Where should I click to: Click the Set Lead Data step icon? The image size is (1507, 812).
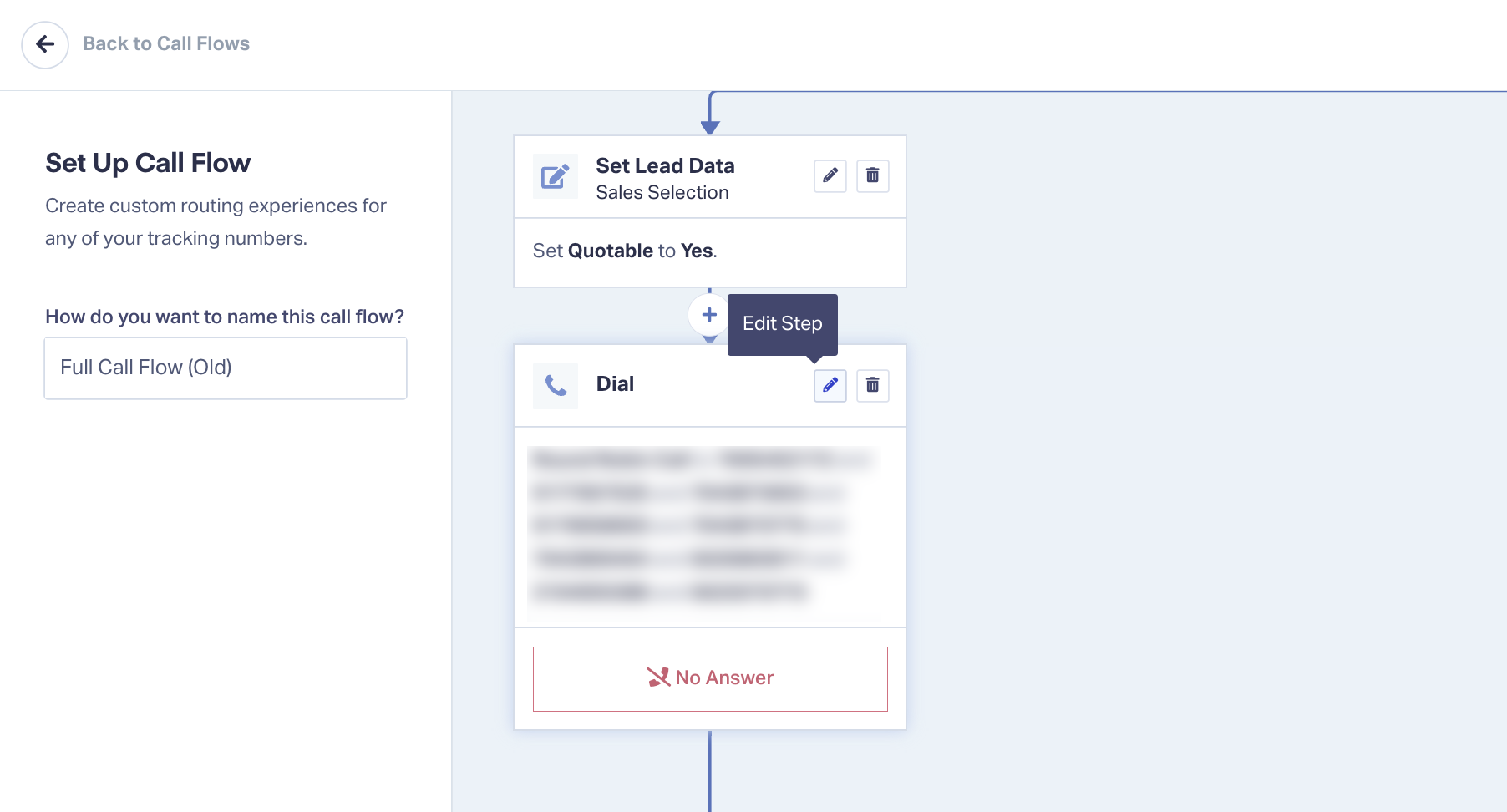556,176
